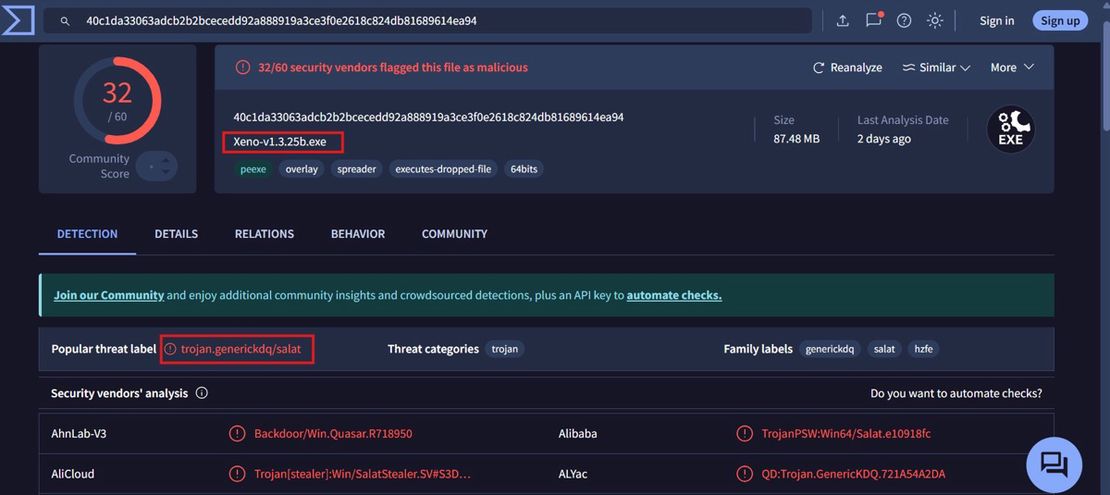Click the VirusTotal logo

tap(18, 19)
